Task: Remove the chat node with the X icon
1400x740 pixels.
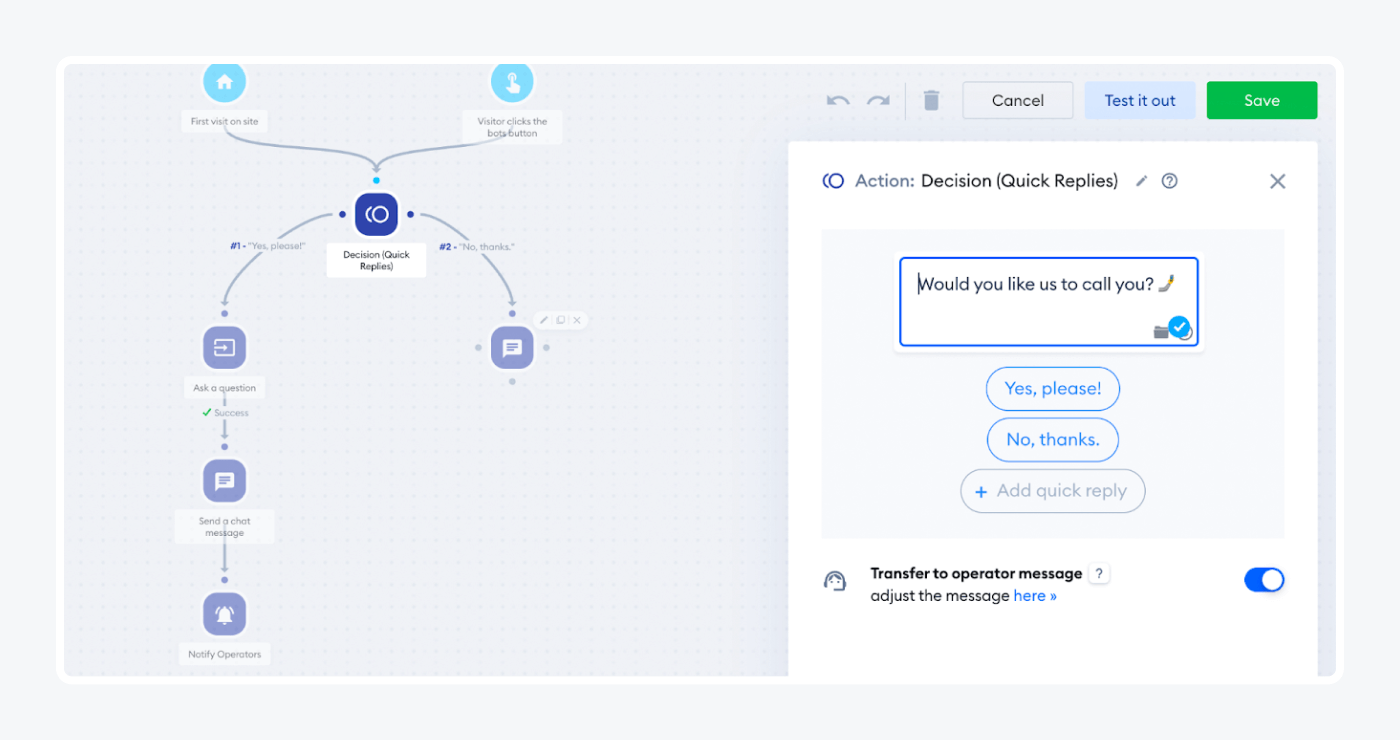Action: pyautogui.click(x=577, y=319)
